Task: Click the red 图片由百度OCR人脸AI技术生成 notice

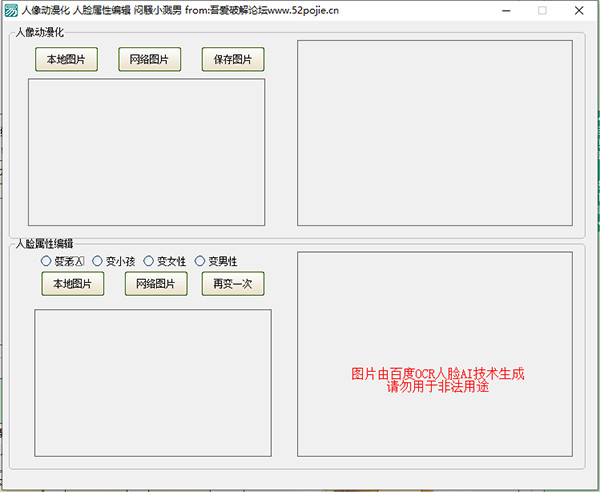Action: click(438, 374)
